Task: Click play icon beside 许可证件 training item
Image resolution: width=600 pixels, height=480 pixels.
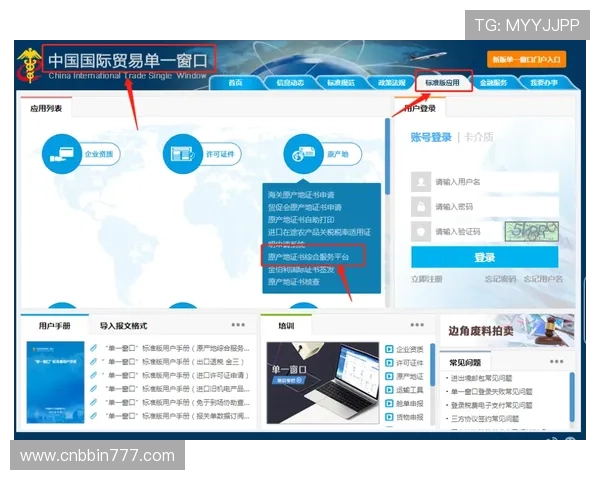Action: (389, 362)
